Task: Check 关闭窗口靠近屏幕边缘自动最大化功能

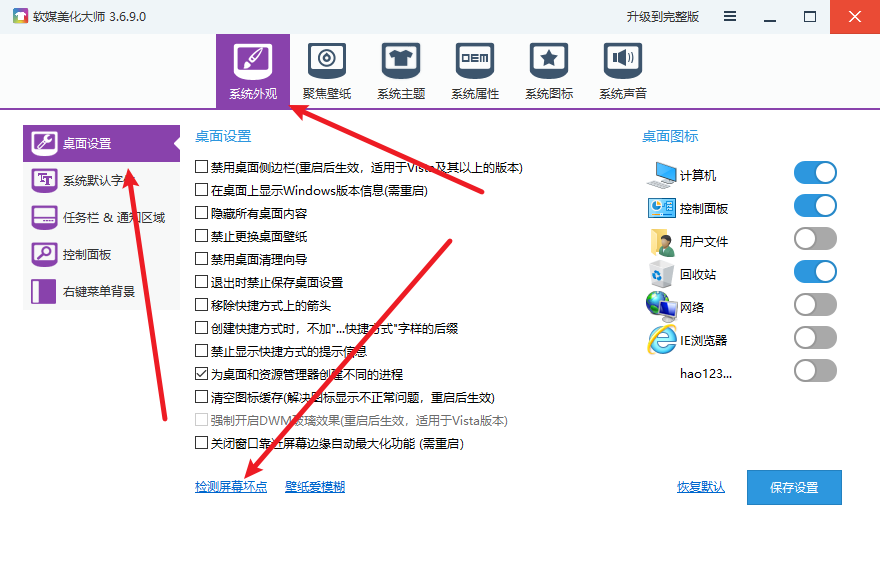Action: (201, 443)
